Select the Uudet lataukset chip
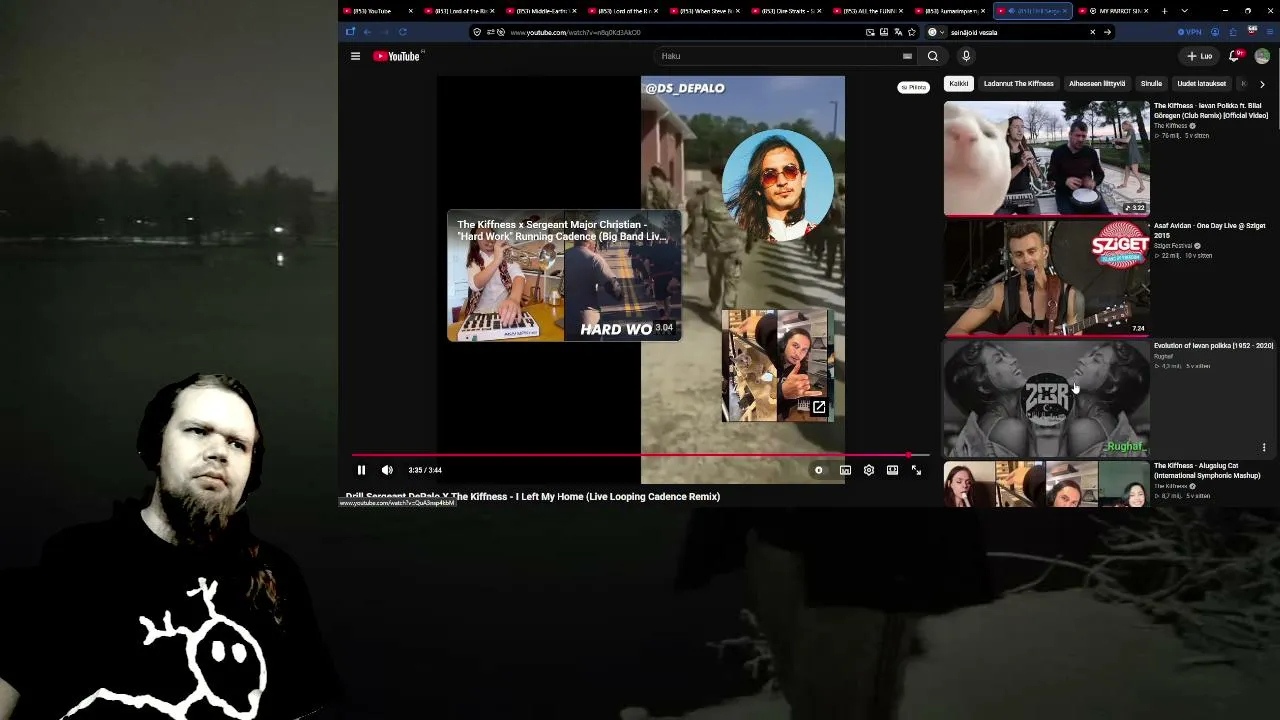Image resolution: width=1280 pixels, height=720 pixels. 1201,84
